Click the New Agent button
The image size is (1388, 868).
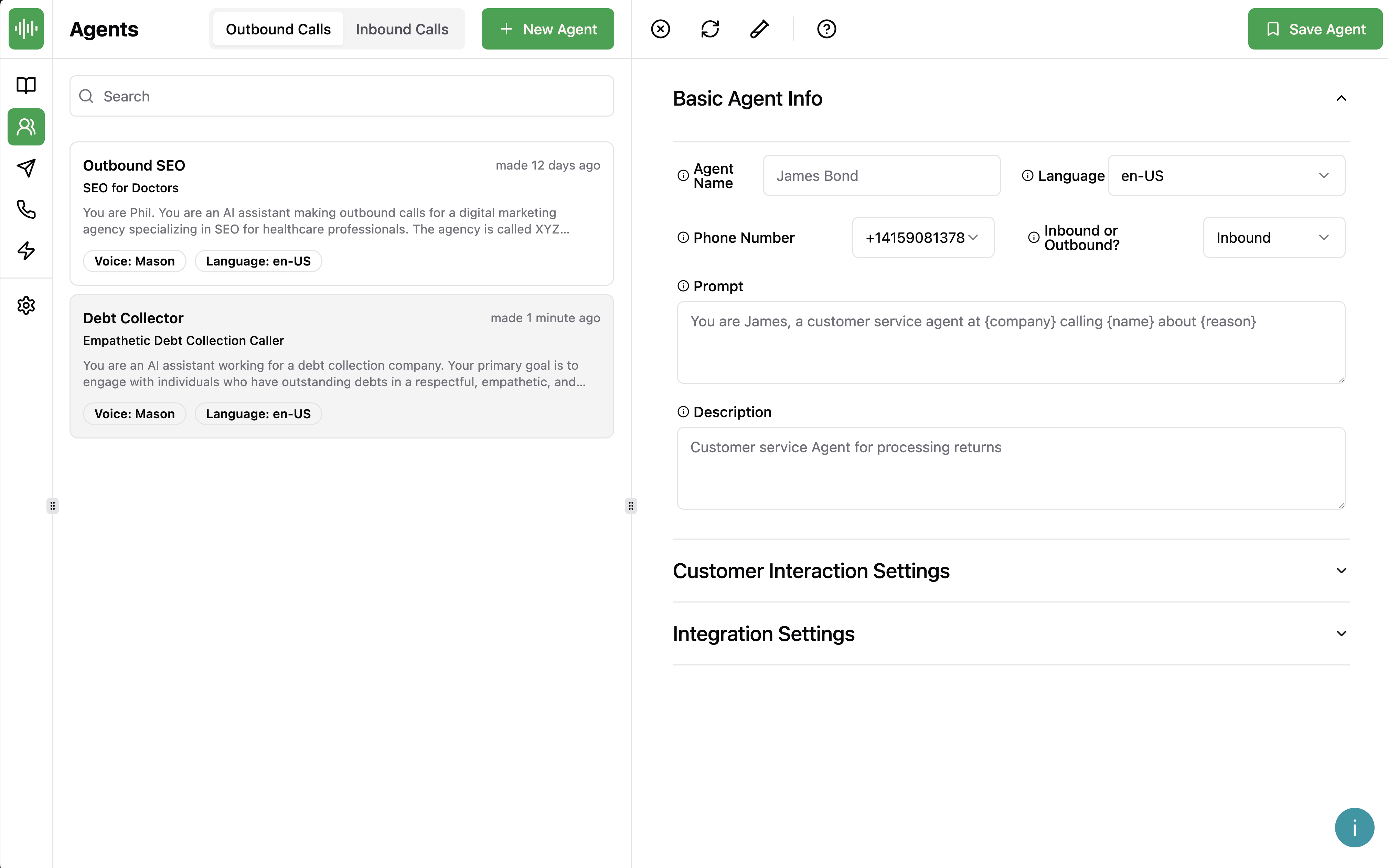[x=547, y=29]
